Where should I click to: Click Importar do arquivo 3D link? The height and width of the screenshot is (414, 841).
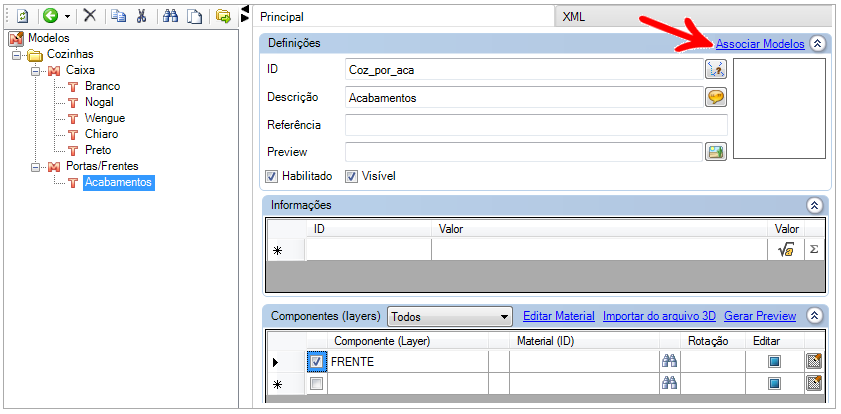coord(659,316)
